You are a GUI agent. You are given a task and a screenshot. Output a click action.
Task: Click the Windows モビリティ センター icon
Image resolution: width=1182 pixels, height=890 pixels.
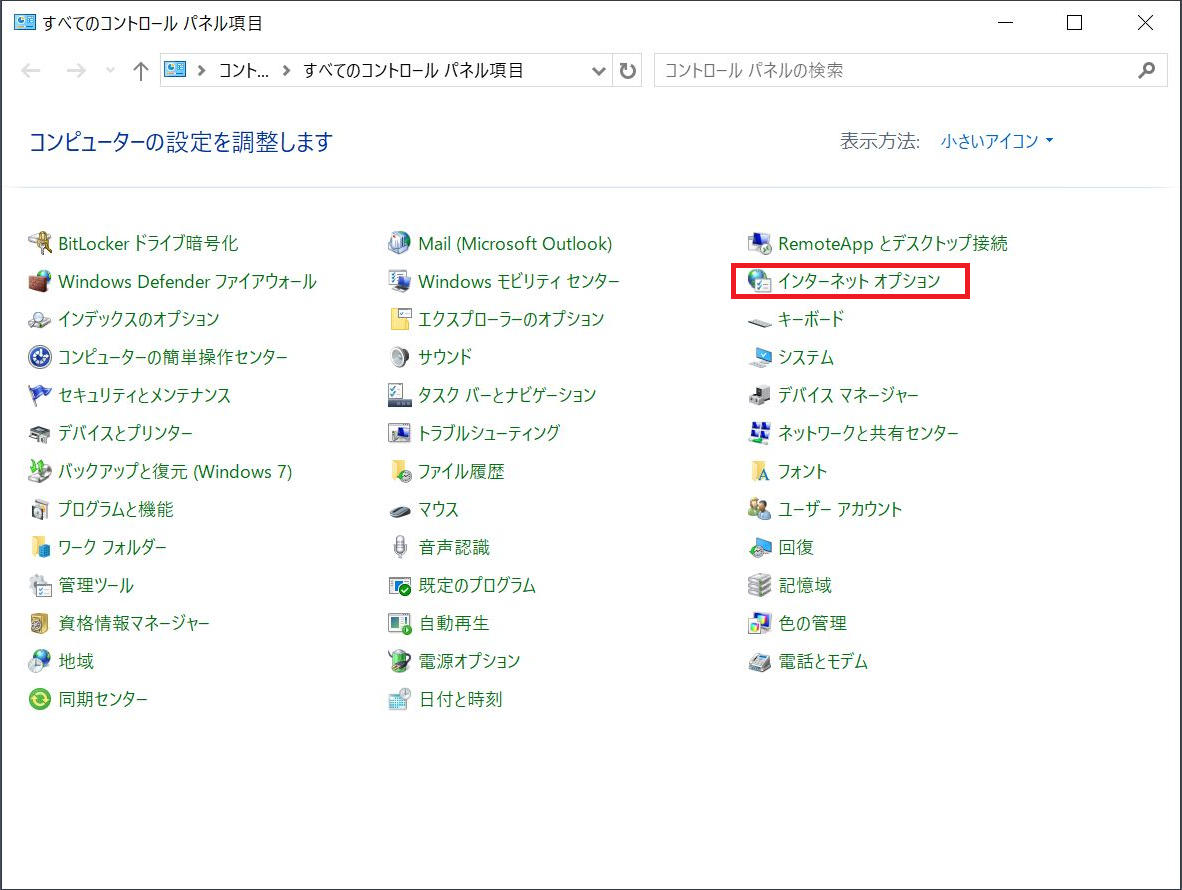(399, 281)
